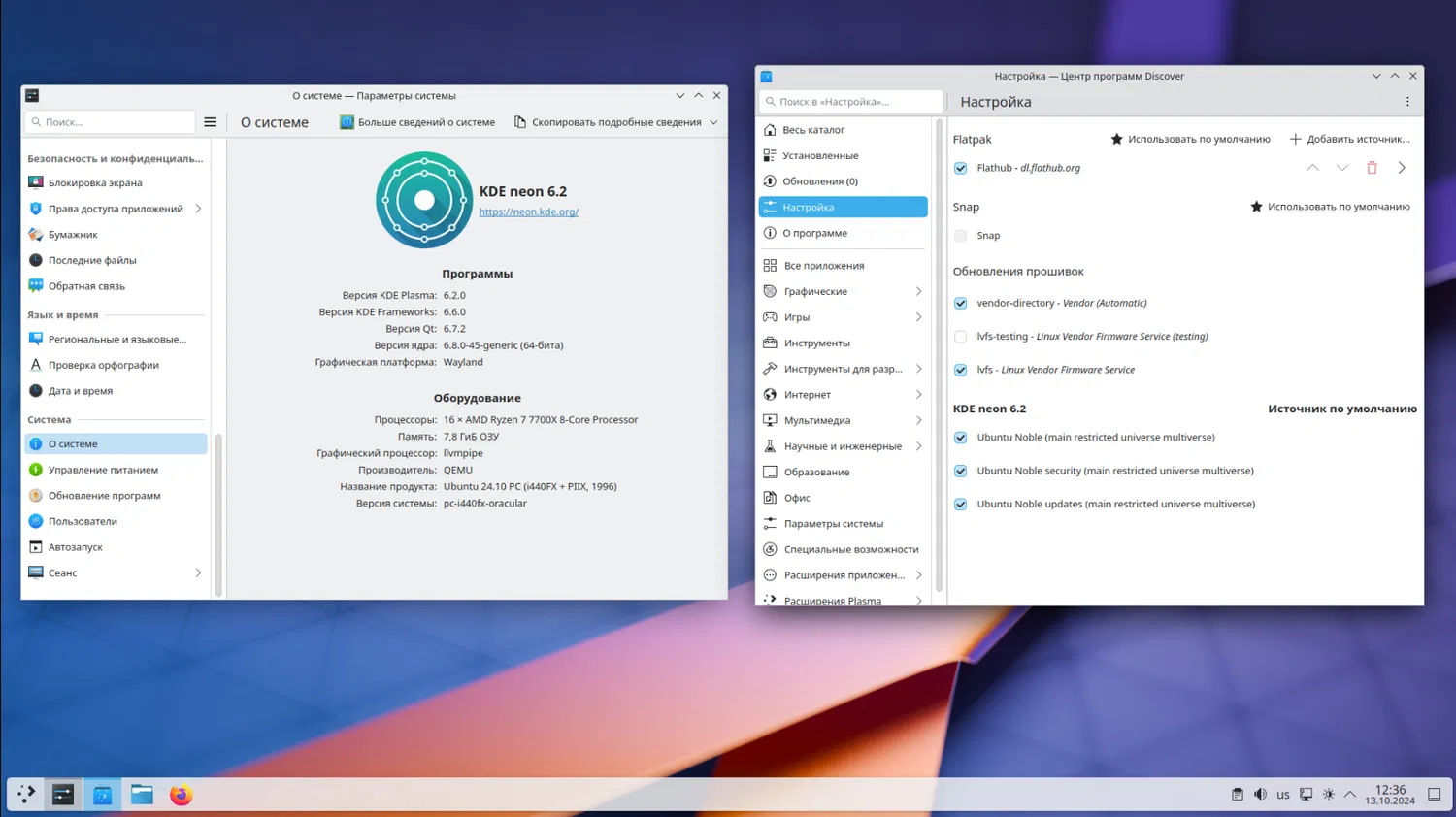Screen dimensions: 1456x817
Task: Click the star icon for Snap default
Action: point(1256,207)
